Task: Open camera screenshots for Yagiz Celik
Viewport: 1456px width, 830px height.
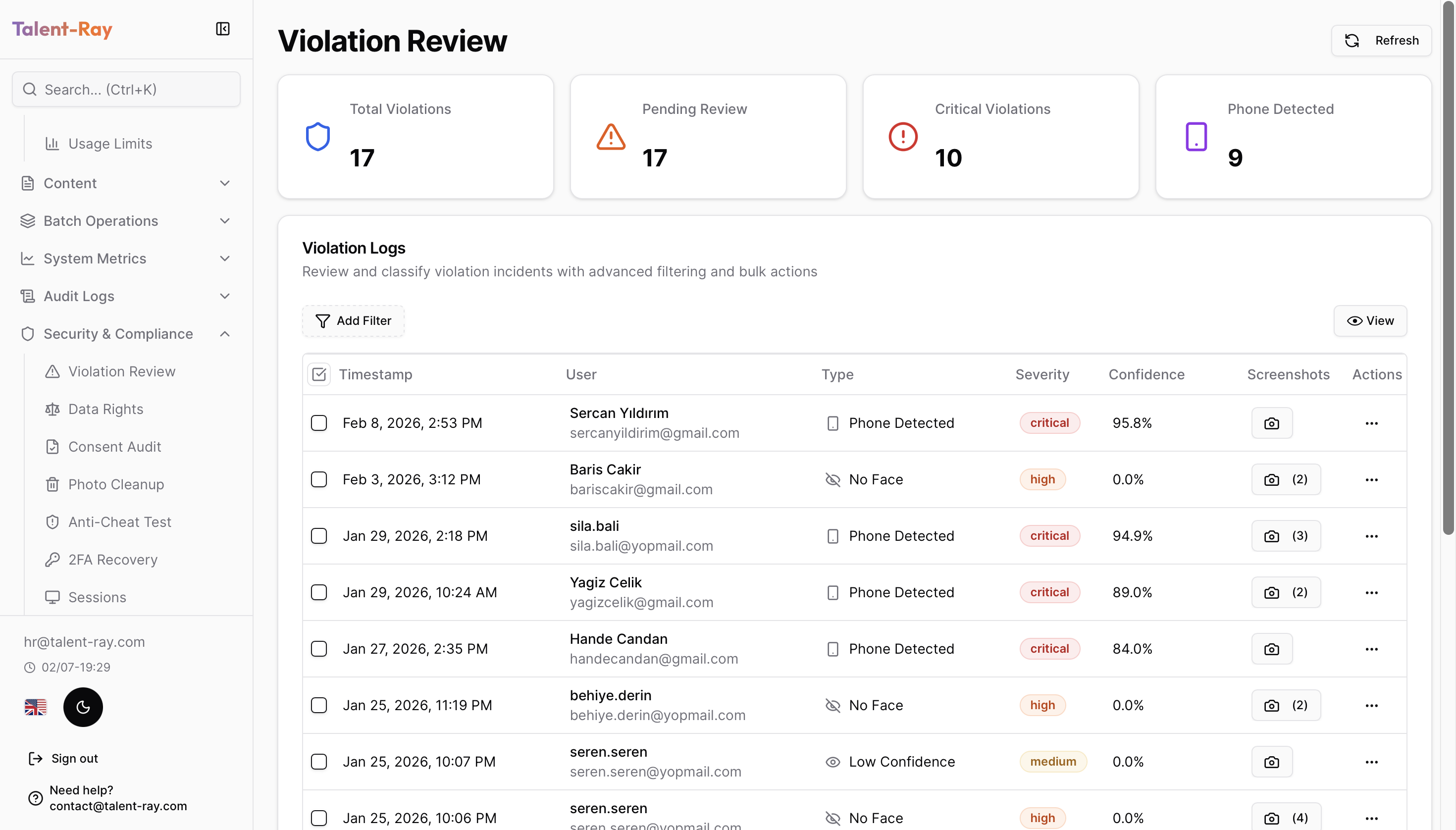Action: (1286, 592)
